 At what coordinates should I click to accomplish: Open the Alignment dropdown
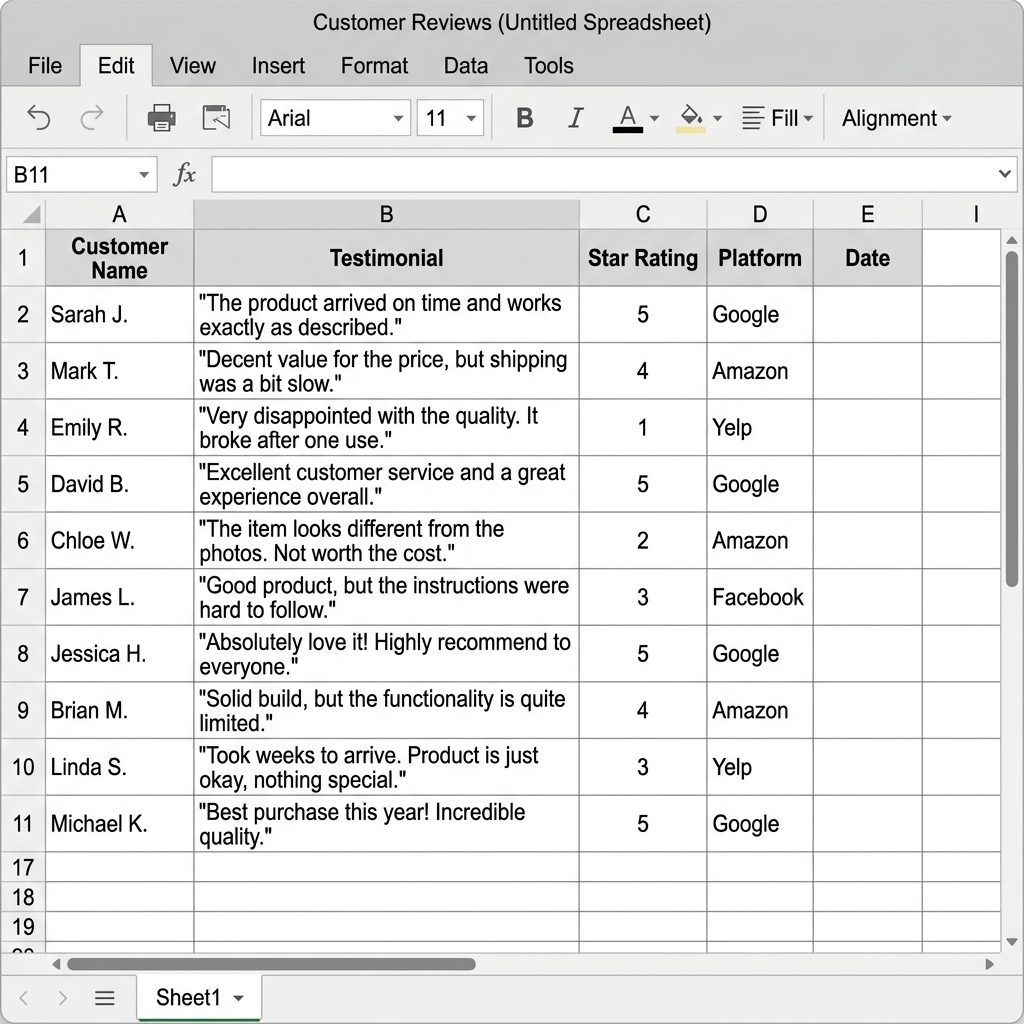click(x=896, y=118)
